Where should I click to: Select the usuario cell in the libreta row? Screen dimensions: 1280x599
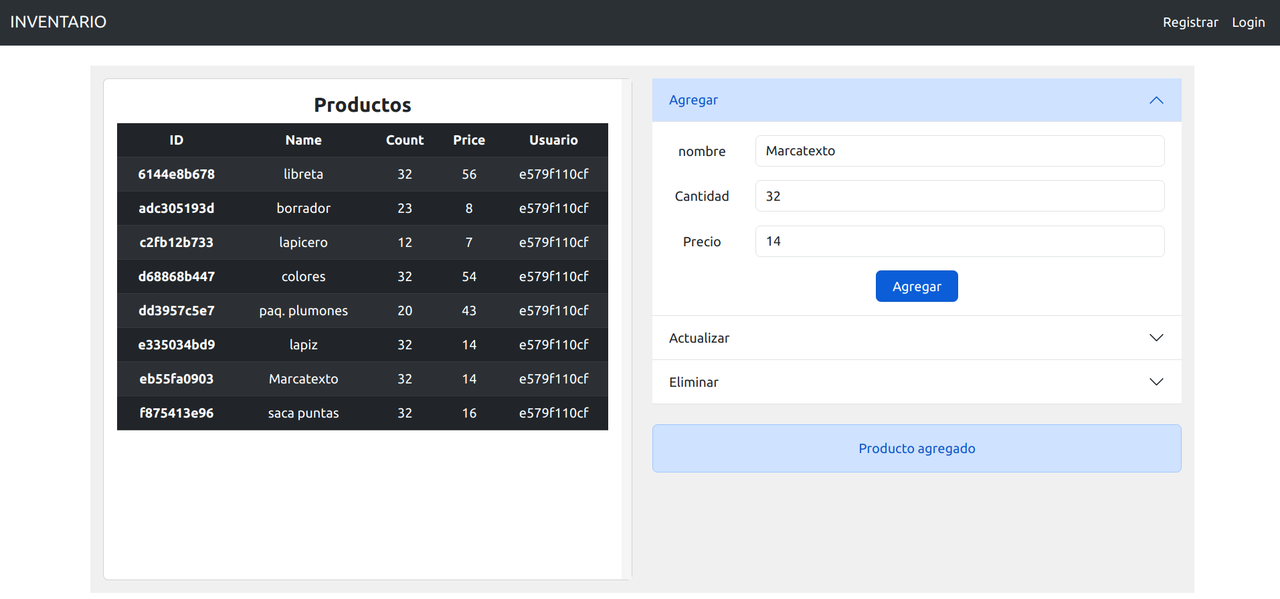[x=553, y=174]
